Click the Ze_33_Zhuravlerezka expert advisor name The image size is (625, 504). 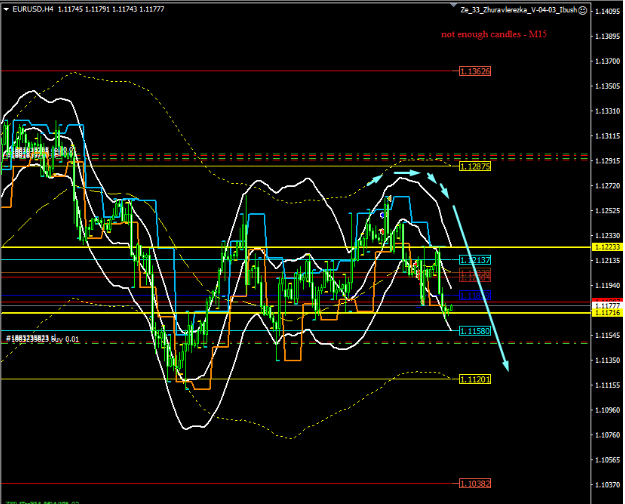click(x=517, y=9)
